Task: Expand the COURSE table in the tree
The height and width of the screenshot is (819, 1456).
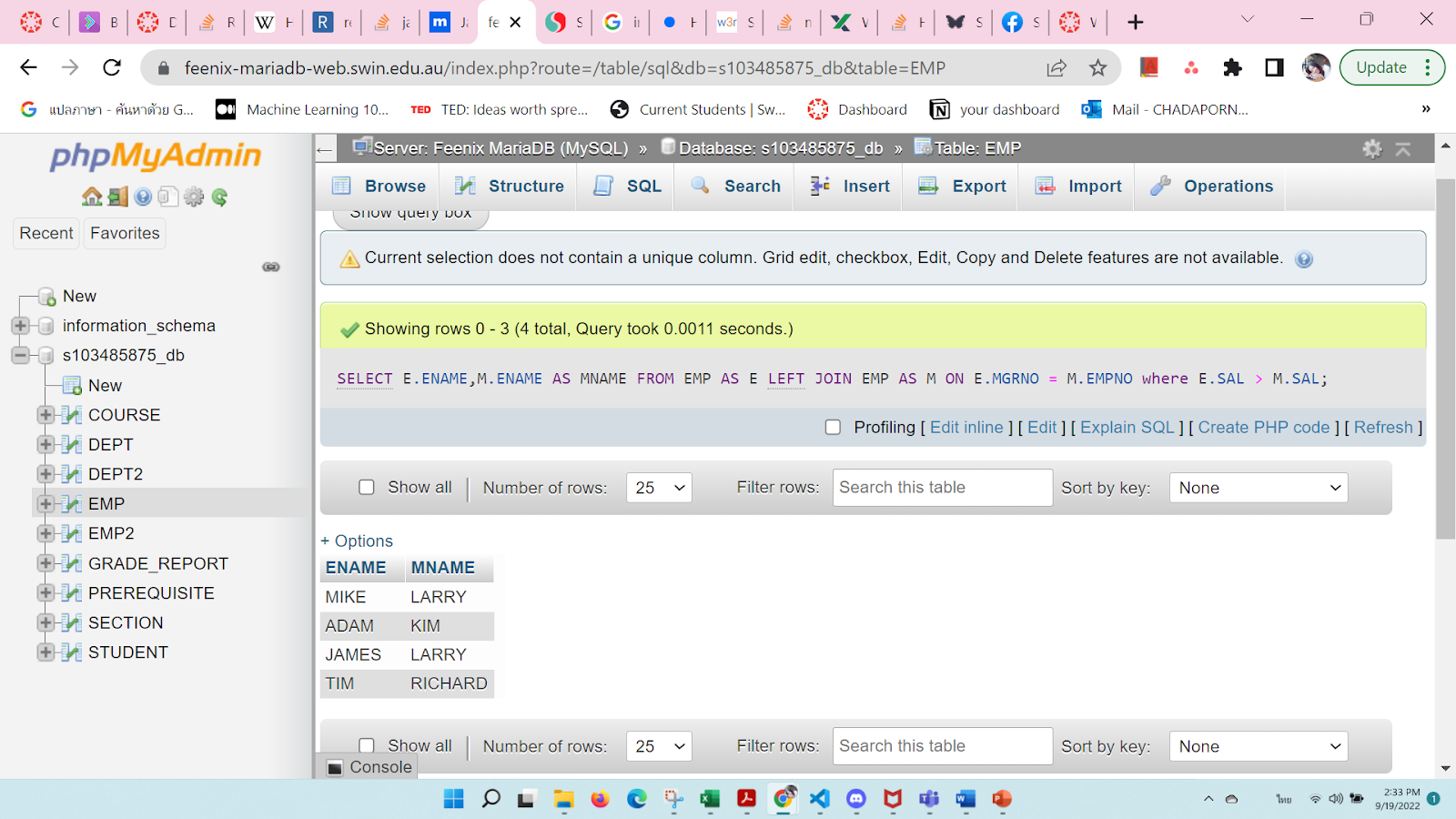Action: coord(45,414)
